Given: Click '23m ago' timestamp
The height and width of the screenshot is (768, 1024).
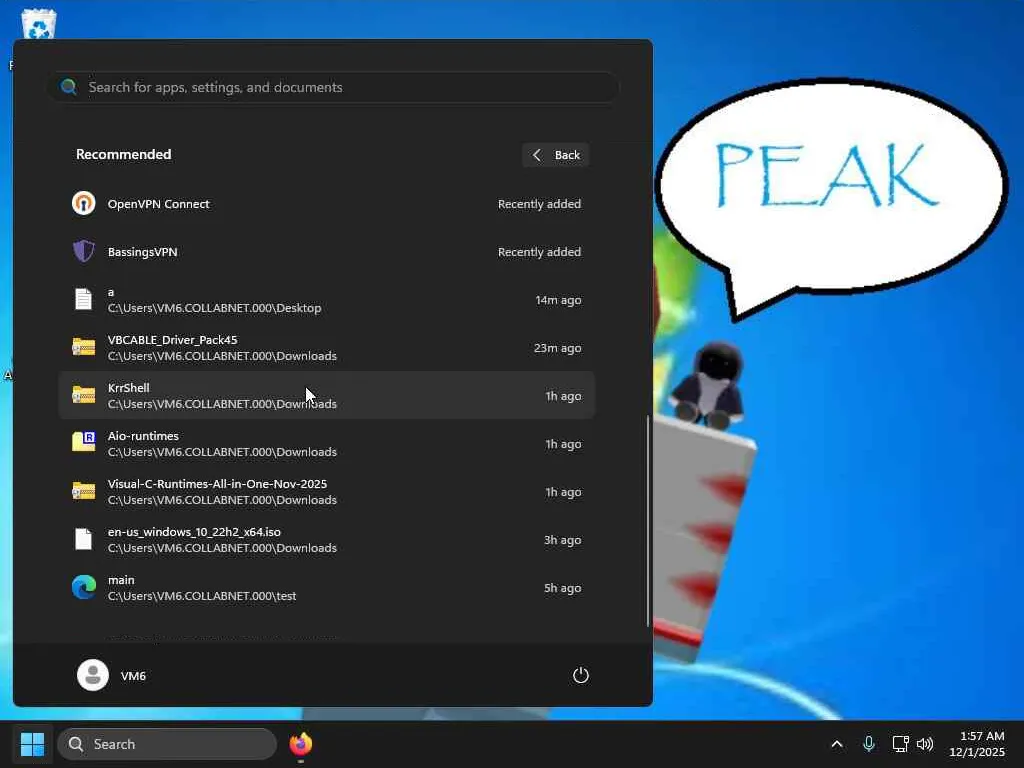Looking at the screenshot, I should click(x=557, y=348).
